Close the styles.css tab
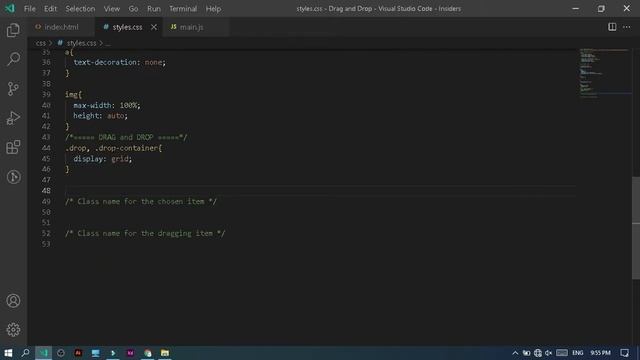This screenshot has width=640, height=360. pyautogui.click(x=154, y=27)
